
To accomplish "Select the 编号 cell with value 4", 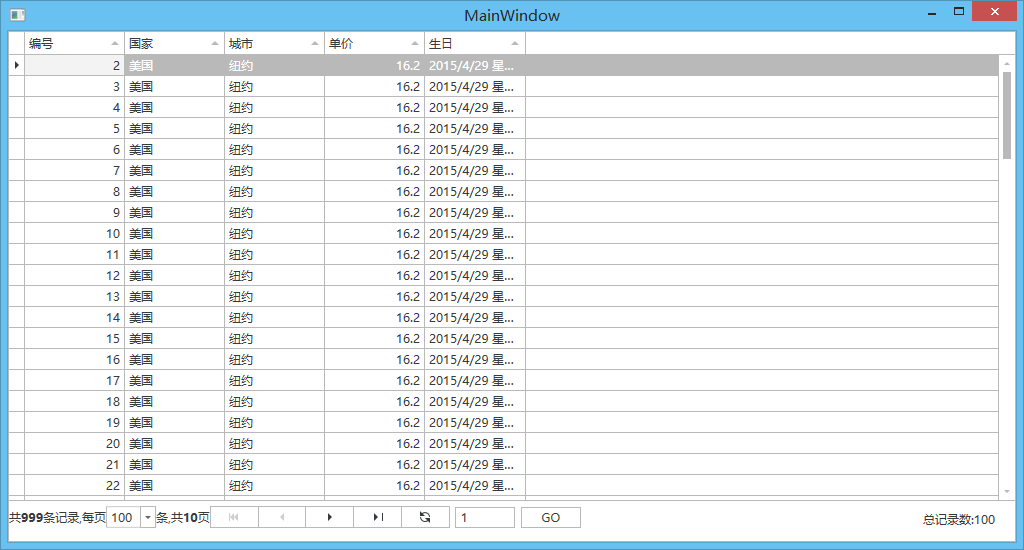I will coord(74,107).
